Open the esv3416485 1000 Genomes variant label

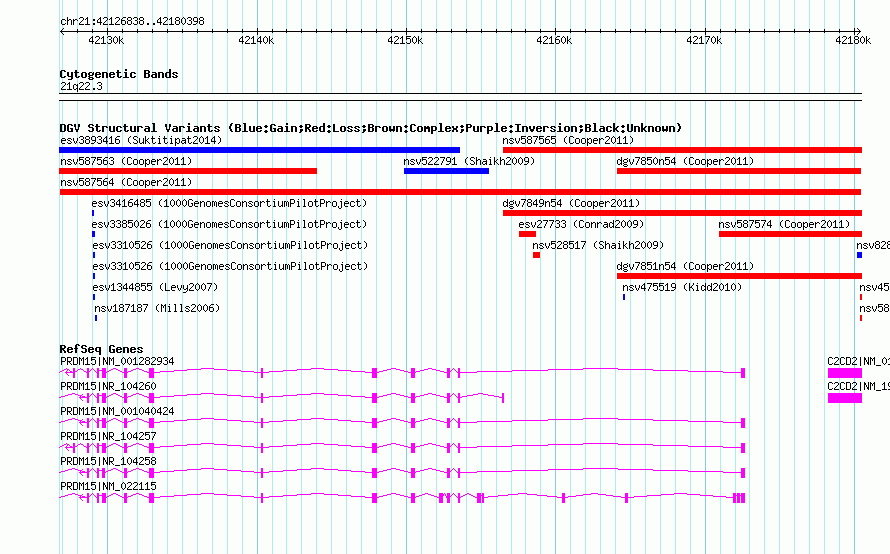pyautogui.click(x=229, y=203)
